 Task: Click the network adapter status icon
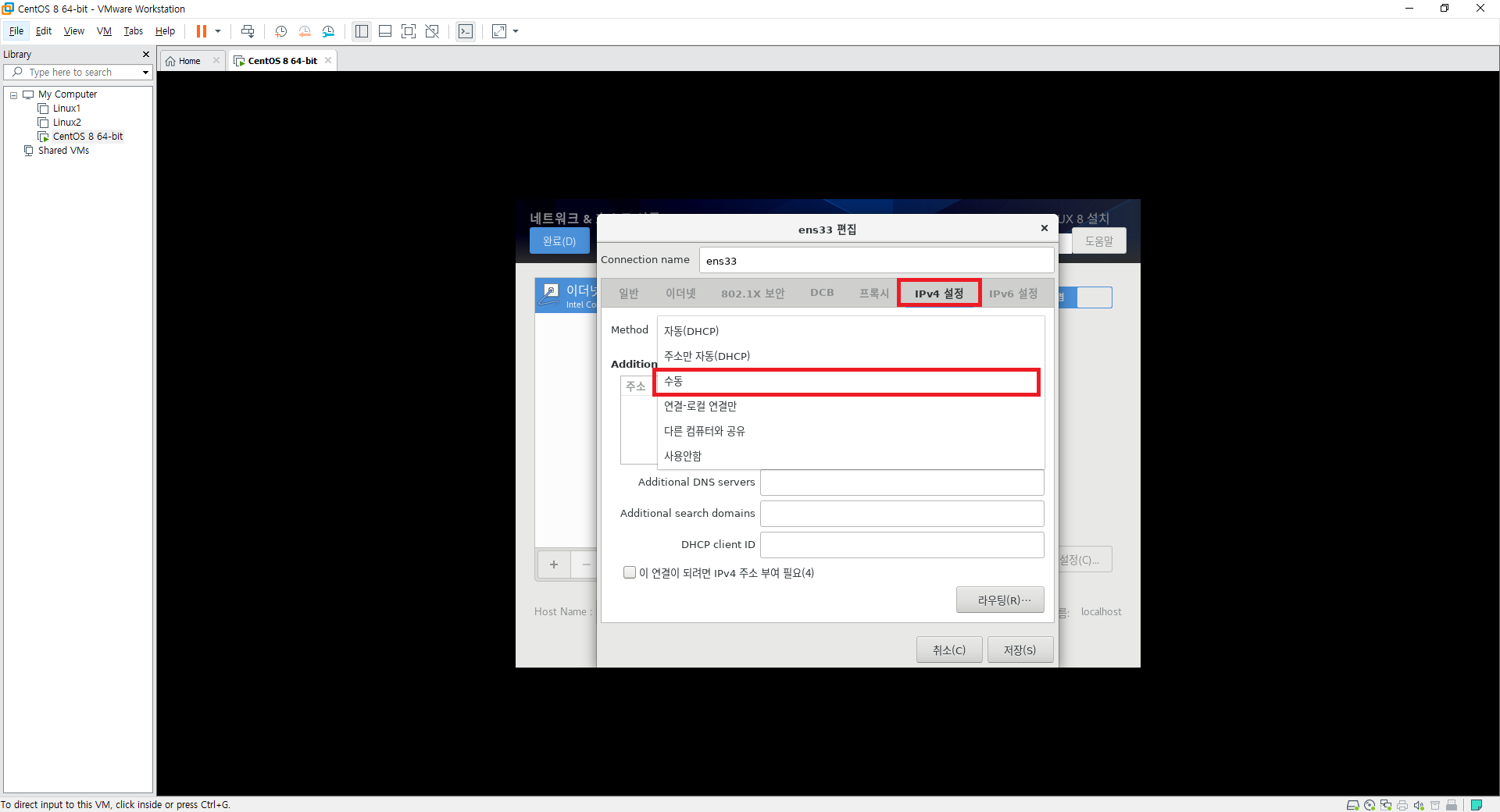(x=1386, y=805)
